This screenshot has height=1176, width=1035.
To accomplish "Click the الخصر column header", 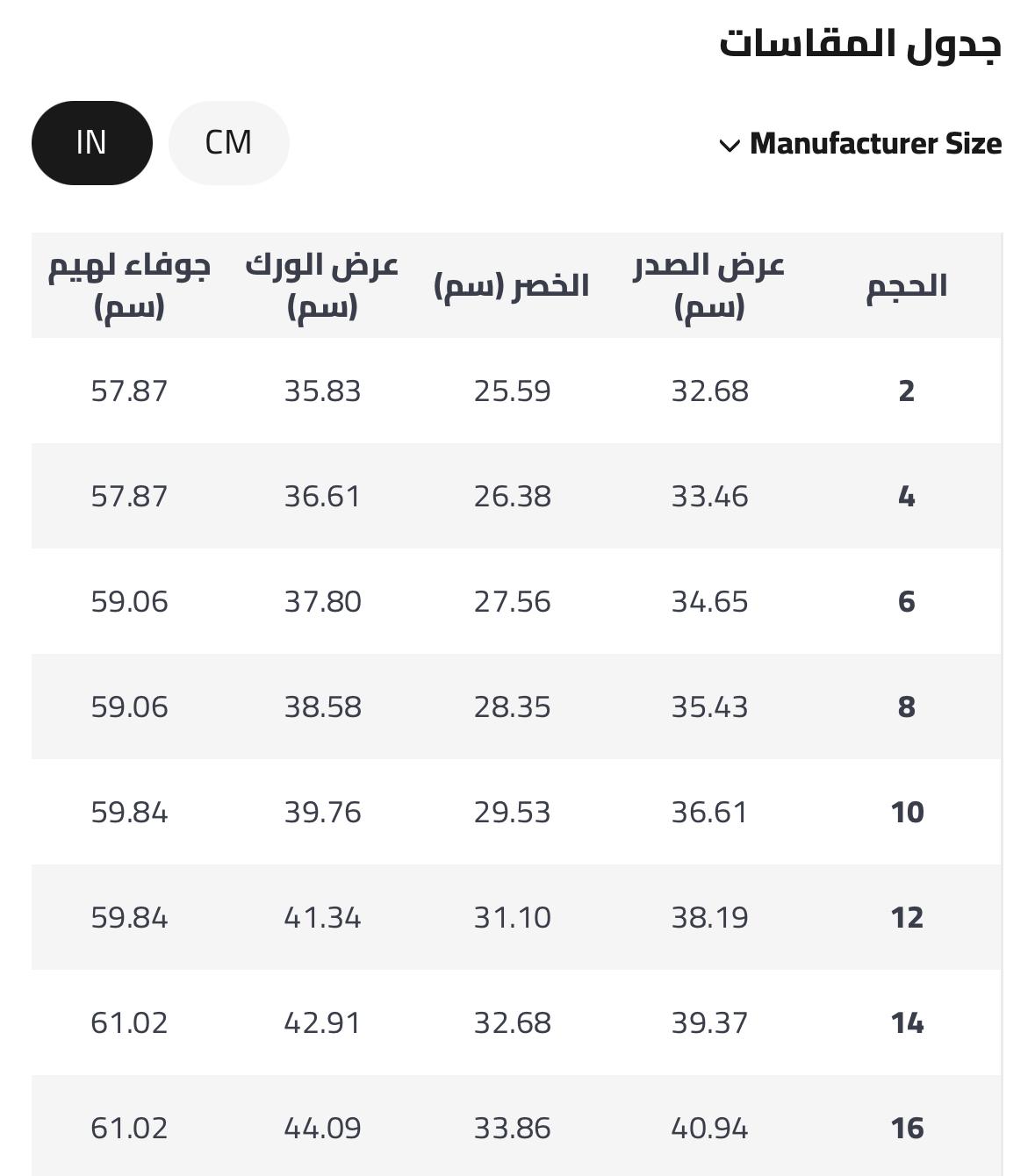I will (512, 286).
